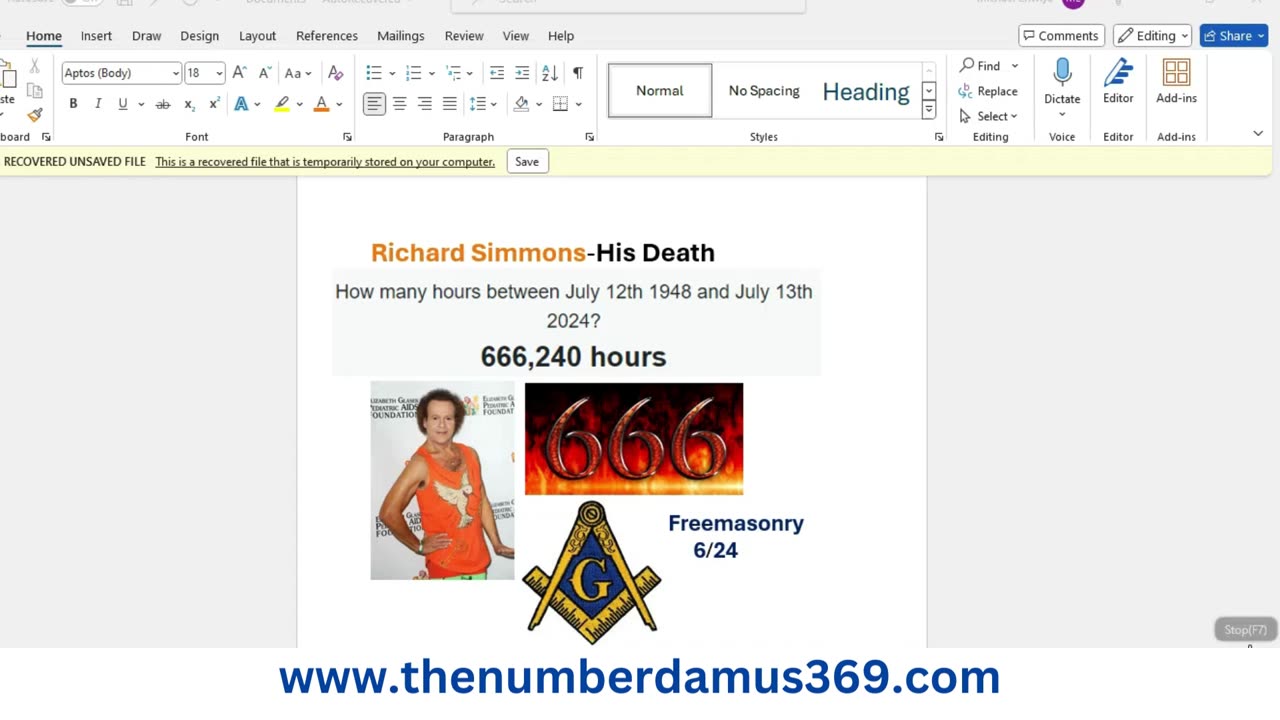This screenshot has width=1280, height=720.
Task: Click the Decrease Indent icon
Action: [497, 73]
